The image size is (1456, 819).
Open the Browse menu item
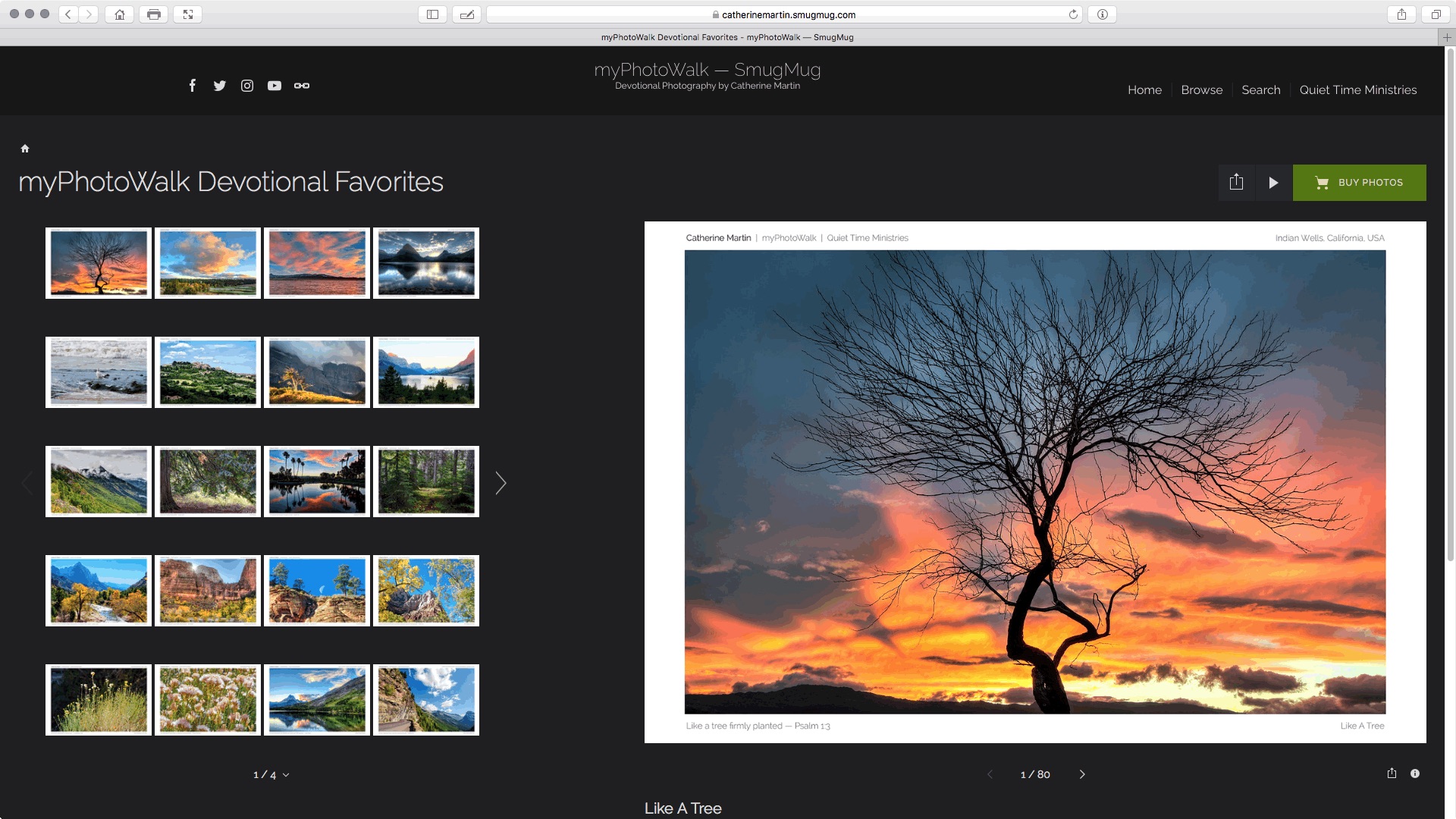point(1202,89)
